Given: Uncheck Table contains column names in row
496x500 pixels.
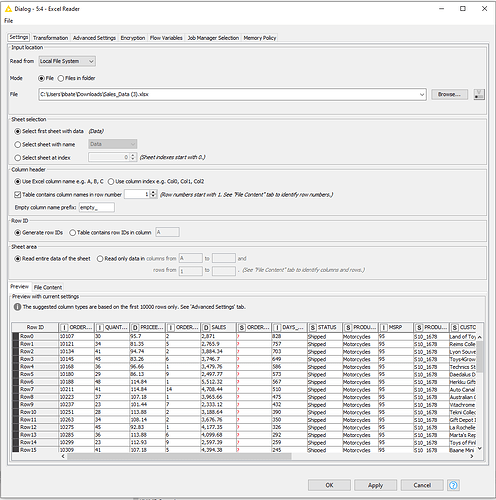Looking at the screenshot, I should (x=18, y=194).
